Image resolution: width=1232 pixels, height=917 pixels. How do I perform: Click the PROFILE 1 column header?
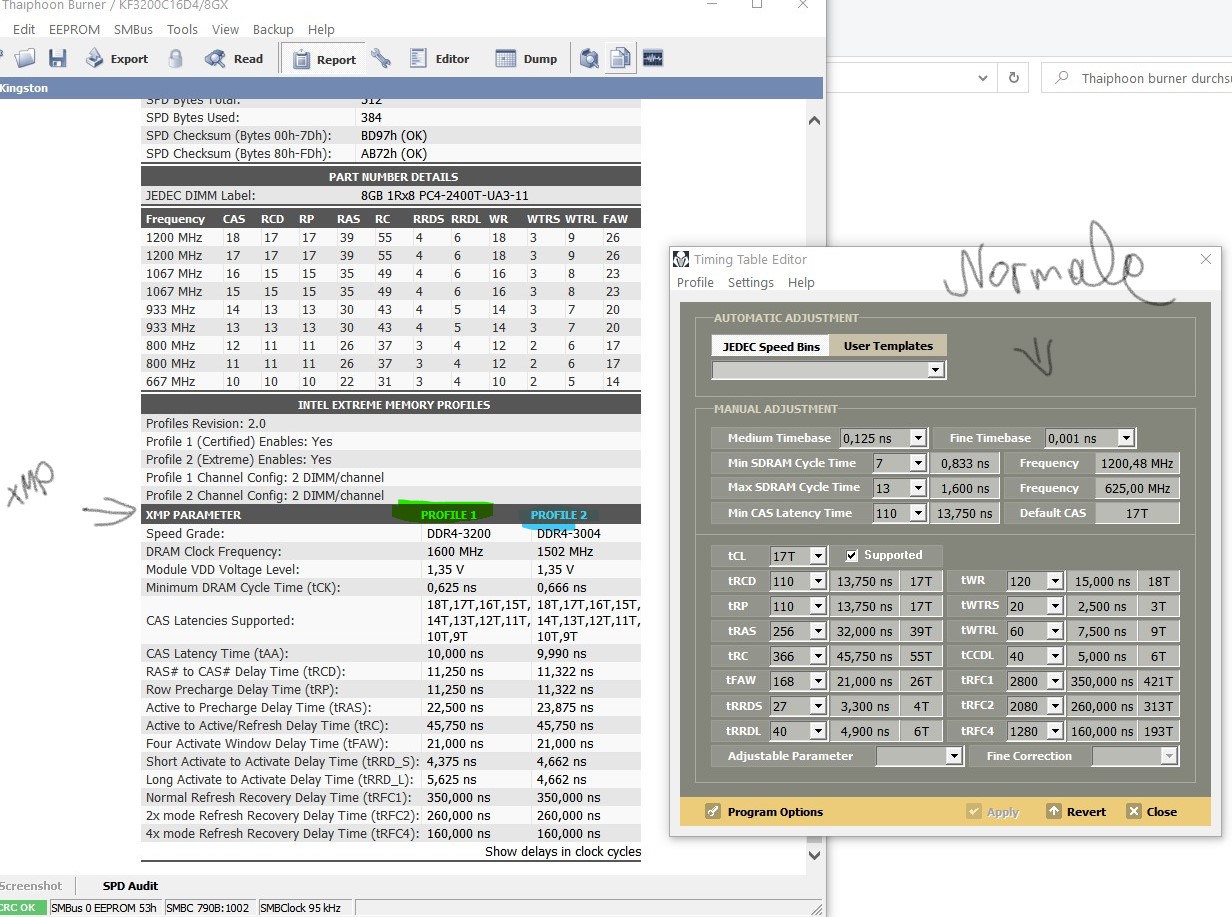click(448, 515)
